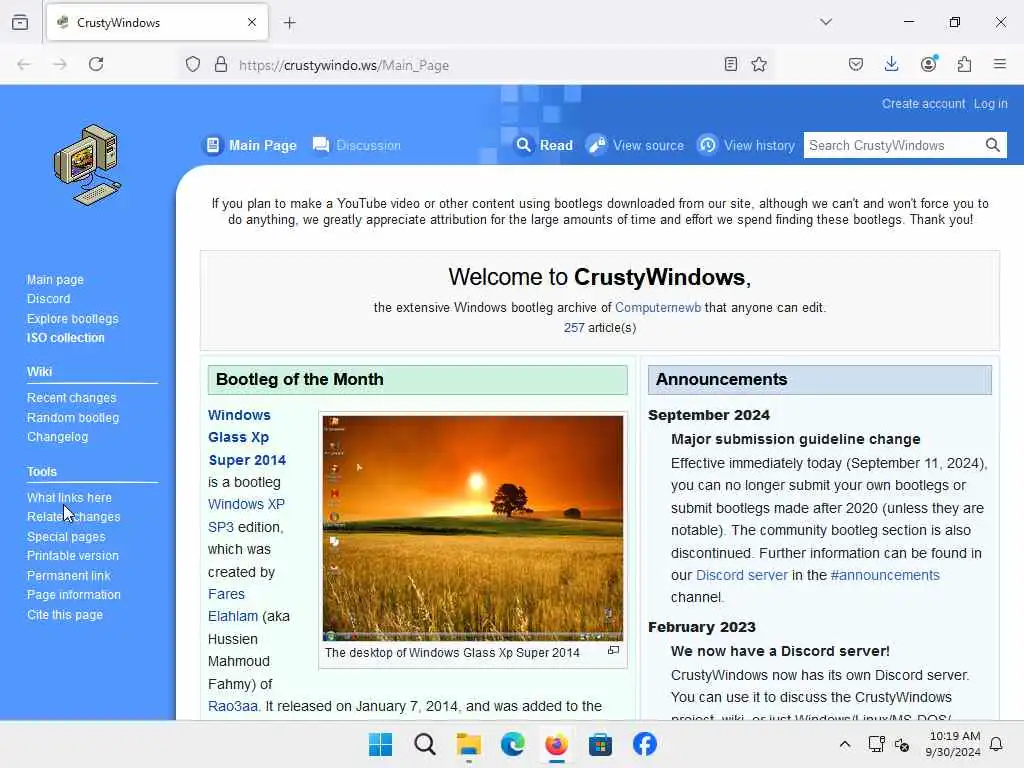The image size is (1024, 768).
Task: Open File Explorer from the taskbar
Action: click(x=468, y=744)
